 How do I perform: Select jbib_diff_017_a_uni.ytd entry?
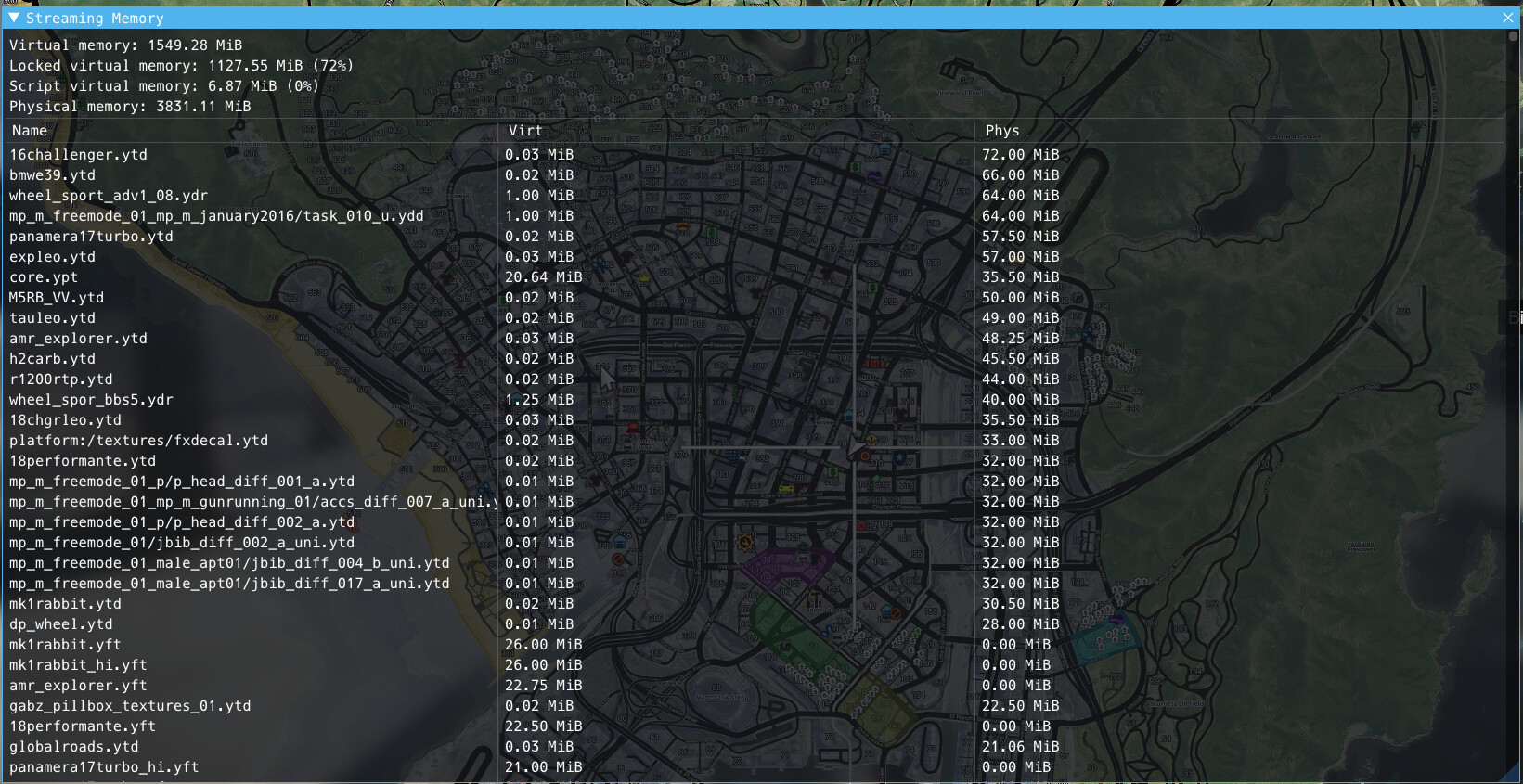(x=229, y=584)
